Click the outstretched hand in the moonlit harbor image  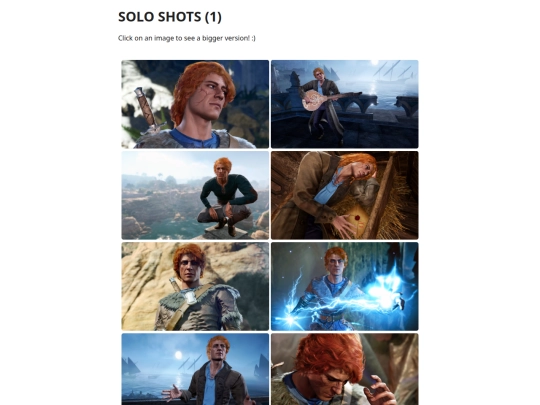172,393
